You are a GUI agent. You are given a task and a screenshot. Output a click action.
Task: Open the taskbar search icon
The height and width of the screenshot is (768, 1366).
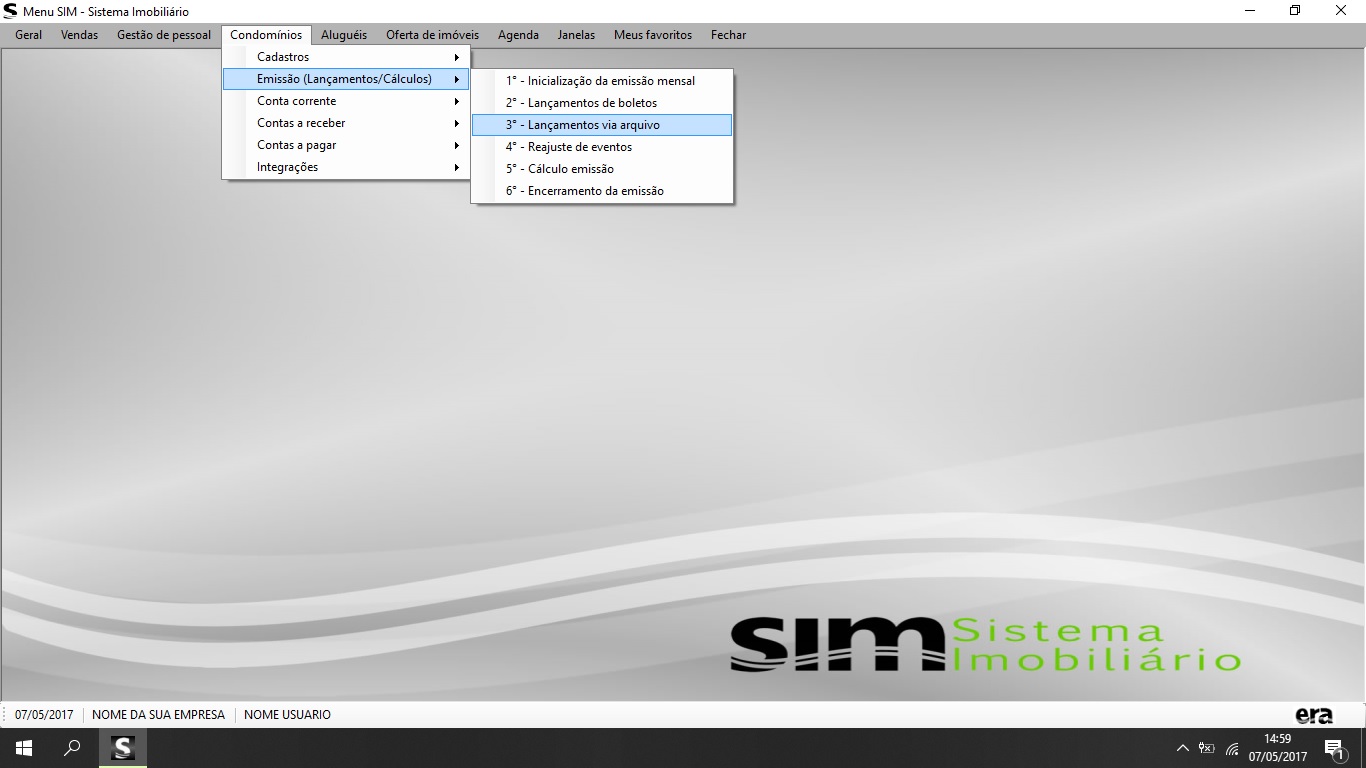(x=72, y=748)
